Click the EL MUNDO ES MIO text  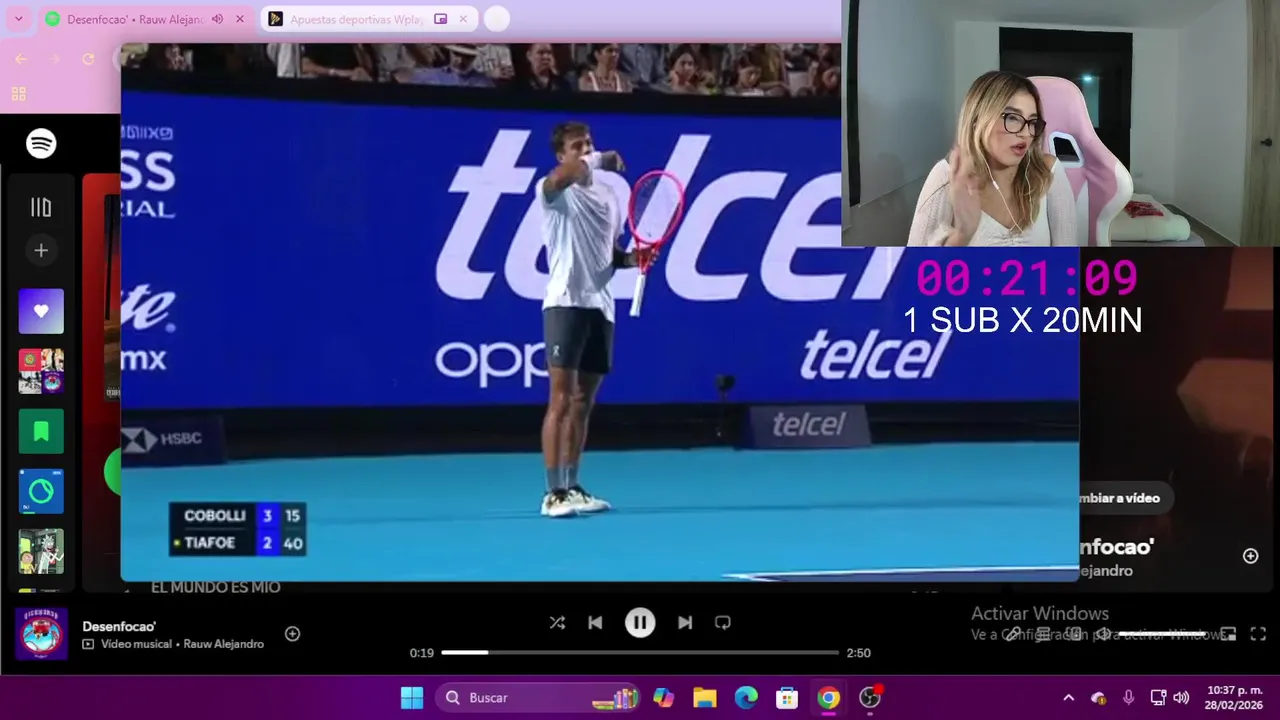coord(215,587)
